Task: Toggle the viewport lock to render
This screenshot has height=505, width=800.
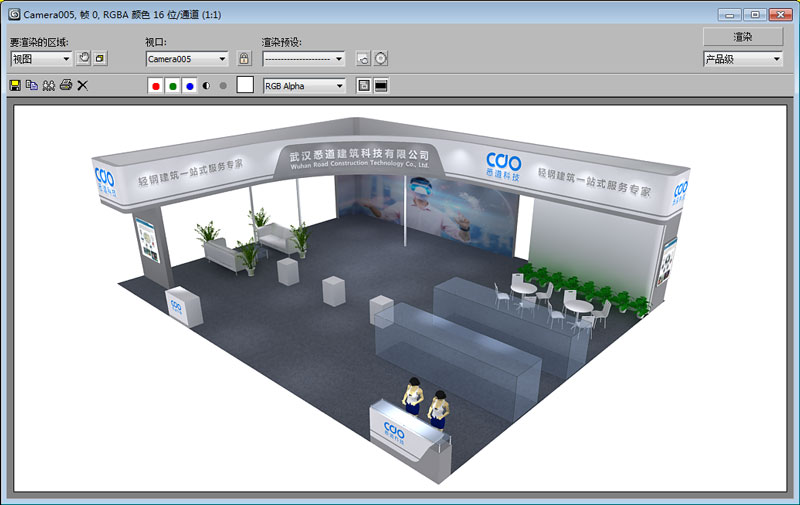Action: click(243, 59)
